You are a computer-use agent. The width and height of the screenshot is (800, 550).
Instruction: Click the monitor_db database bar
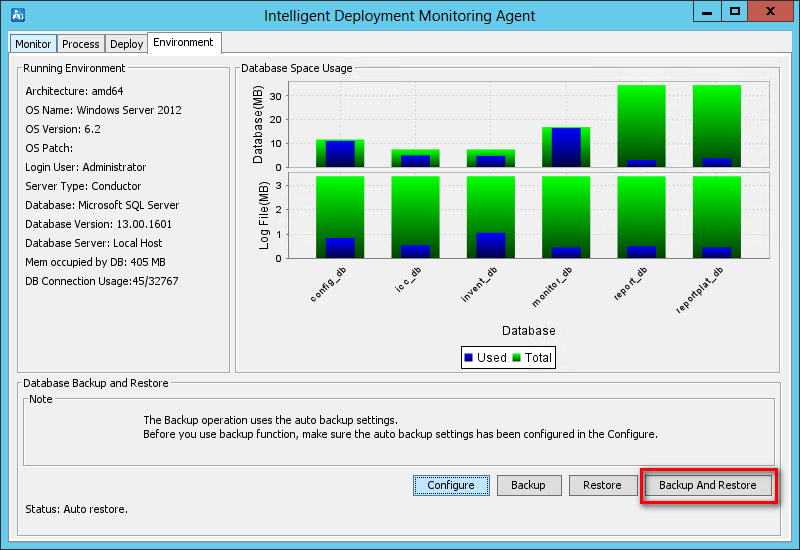pos(566,147)
